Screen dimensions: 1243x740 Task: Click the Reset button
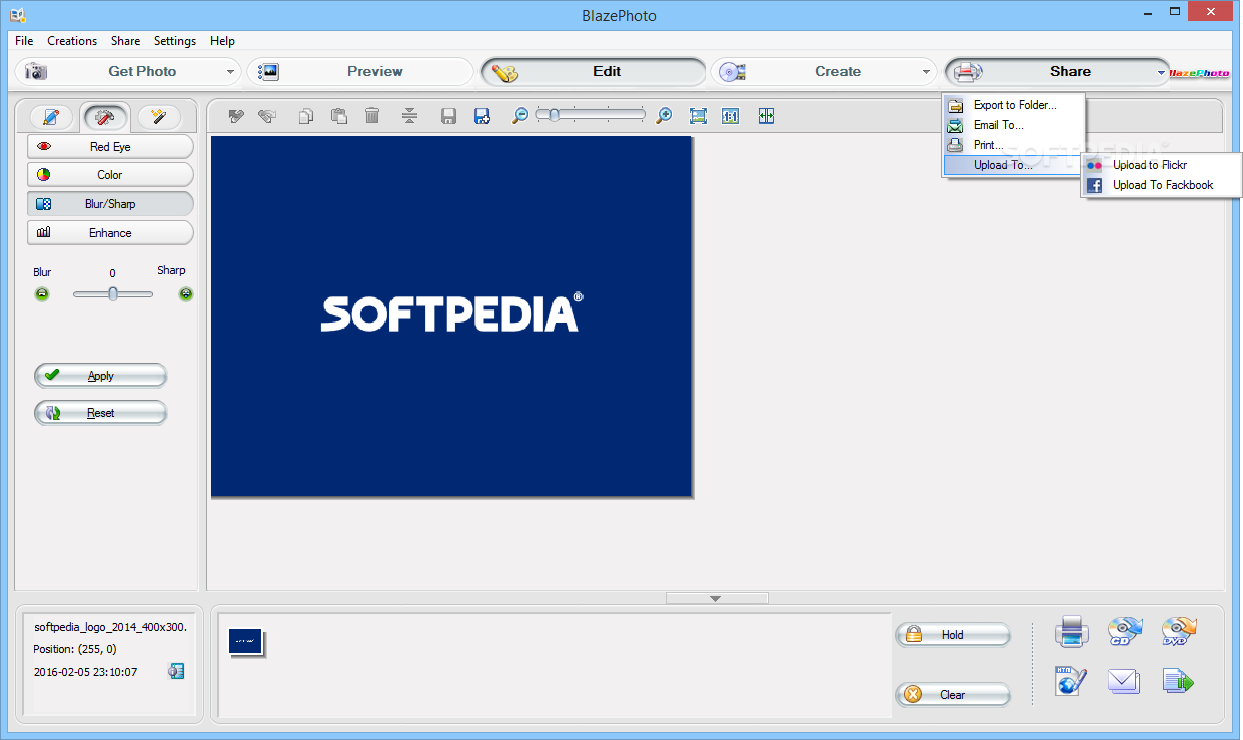coord(100,413)
